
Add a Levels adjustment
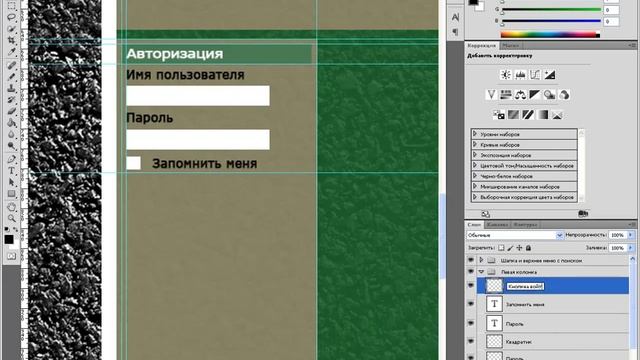click(x=520, y=75)
